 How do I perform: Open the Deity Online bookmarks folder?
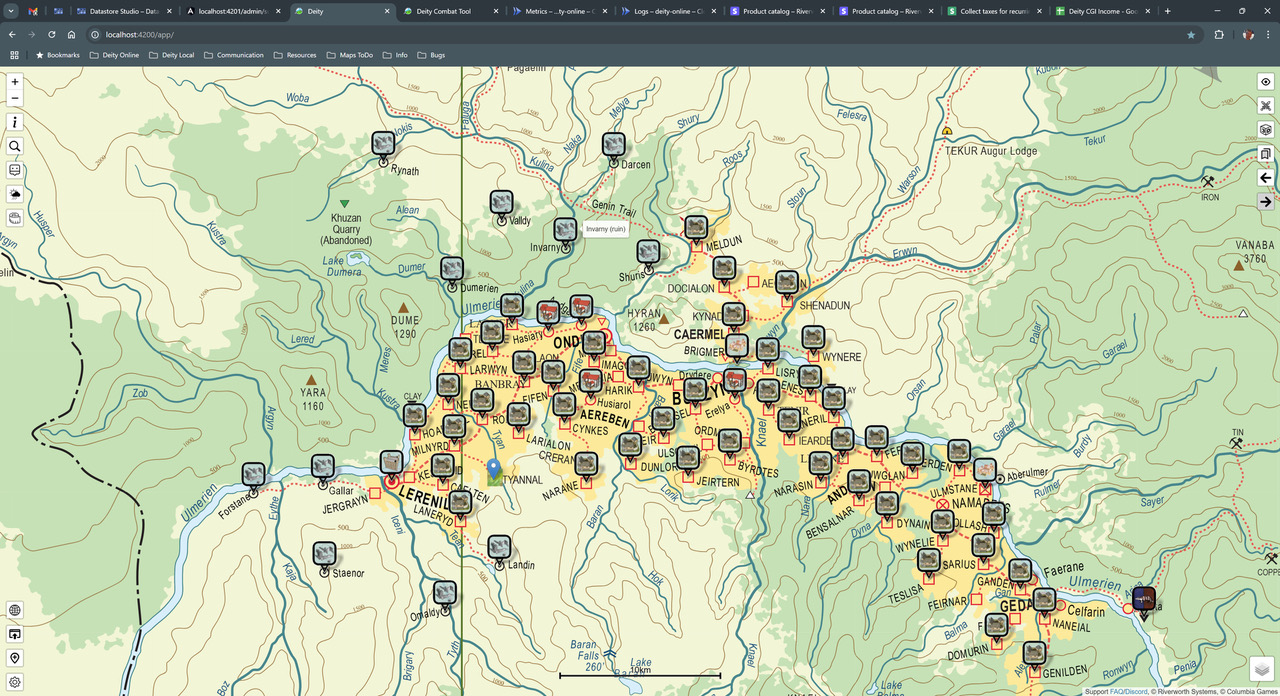pyautogui.click(x=114, y=55)
